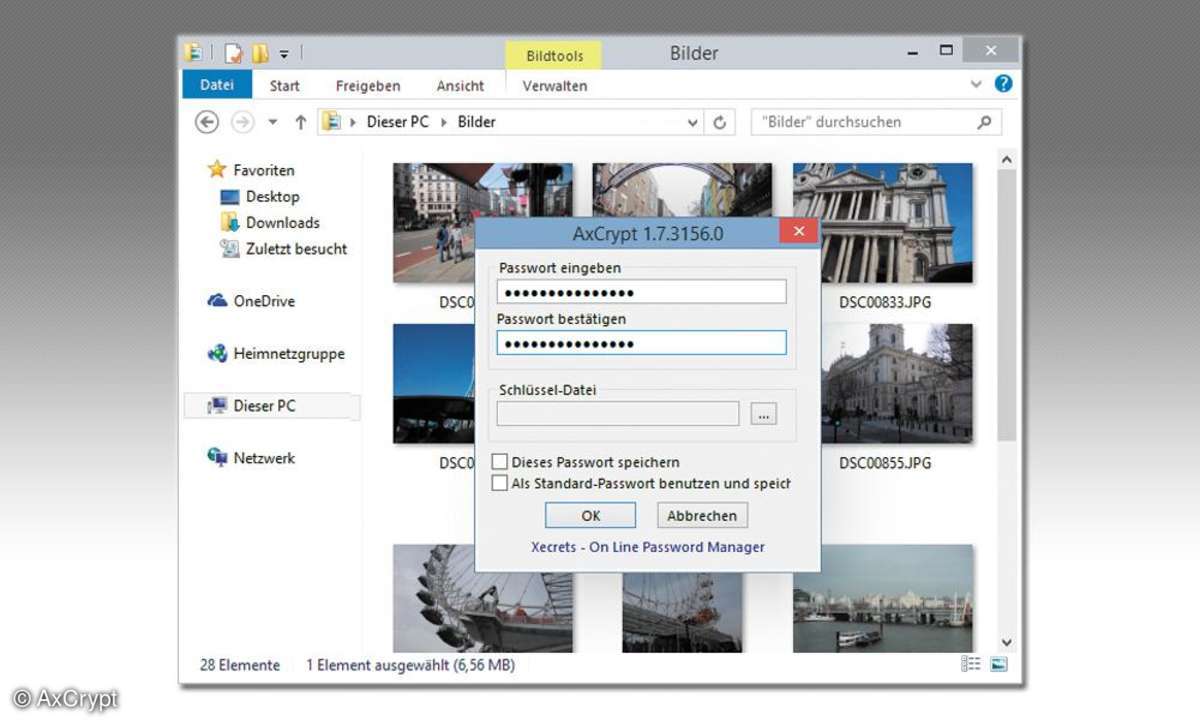Click Abbrechen in AxCrypt dialog

tap(702, 516)
